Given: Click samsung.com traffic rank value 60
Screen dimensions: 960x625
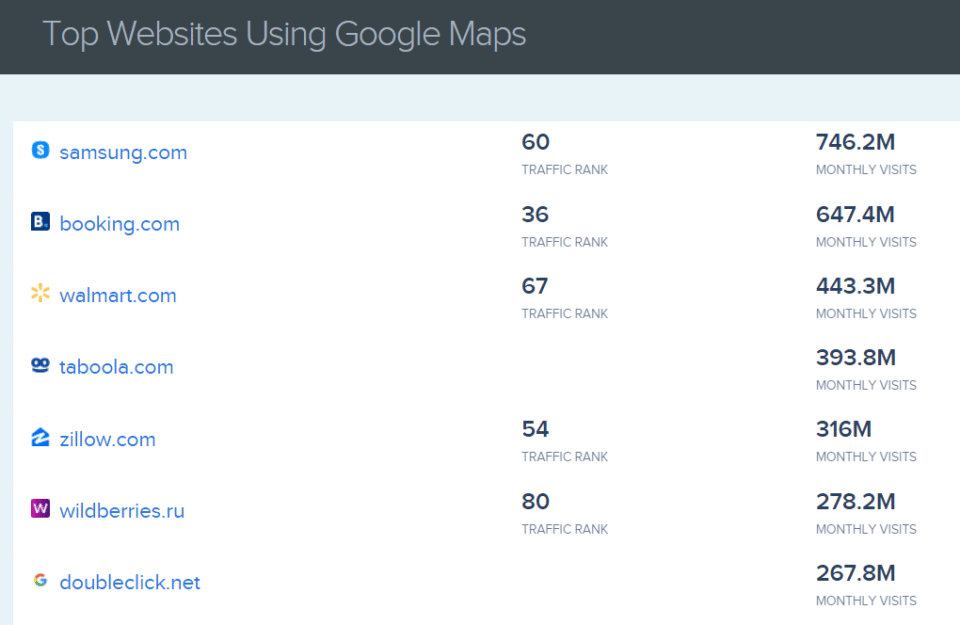Looking at the screenshot, I should (x=536, y=142).
